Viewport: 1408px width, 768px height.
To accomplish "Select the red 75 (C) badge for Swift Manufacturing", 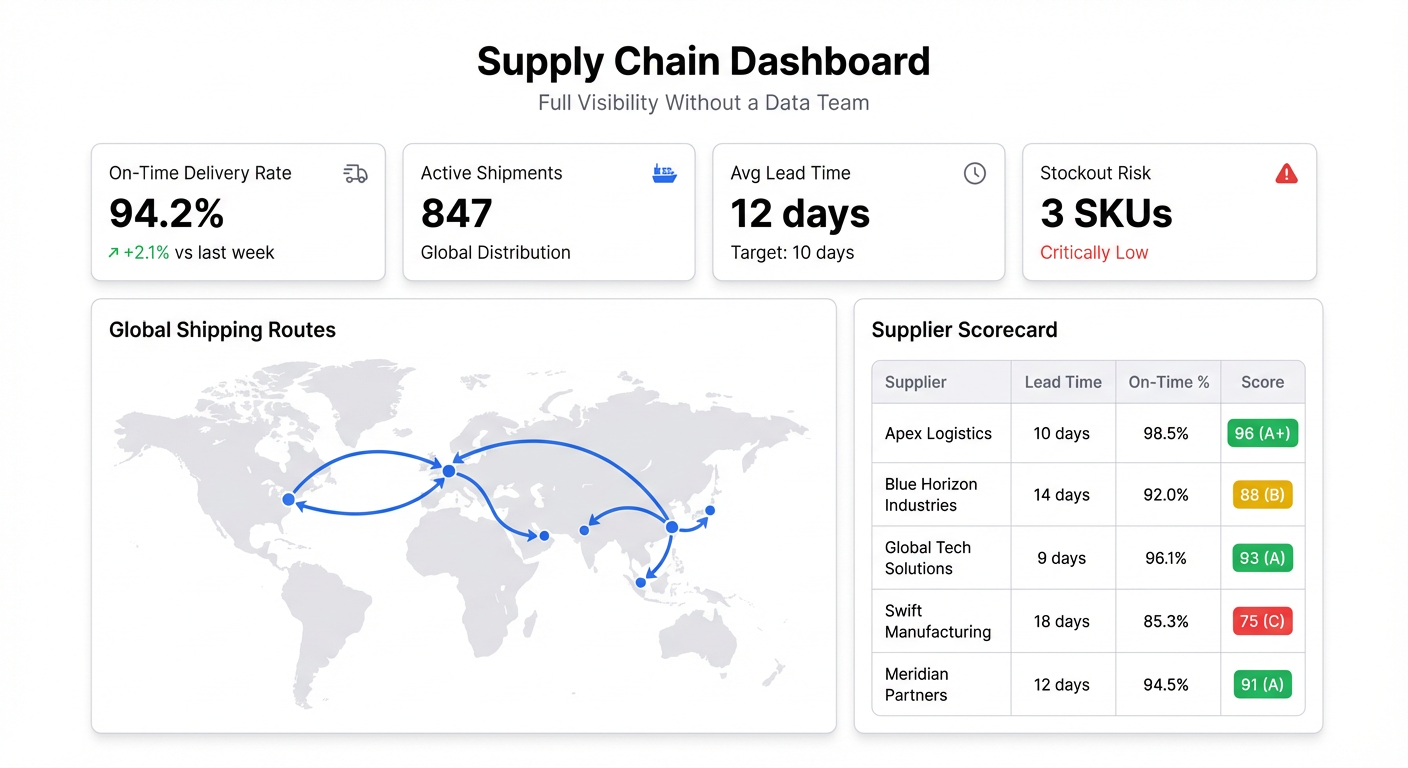I will tap(1262, 621).
